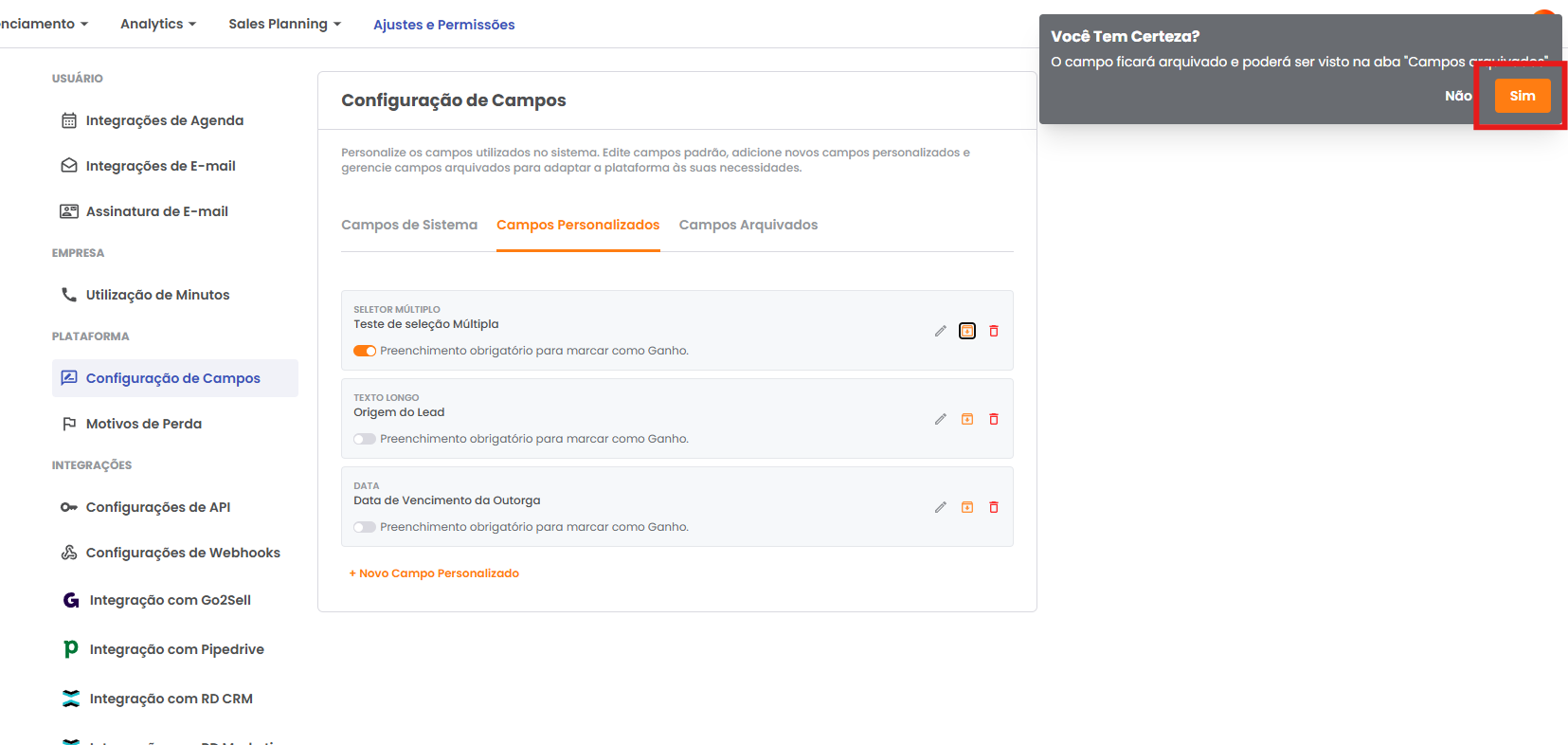Disable required toggle for Teste de seleção Múltipla
This screenshot has height=745, width=1568.
[365, 351]
